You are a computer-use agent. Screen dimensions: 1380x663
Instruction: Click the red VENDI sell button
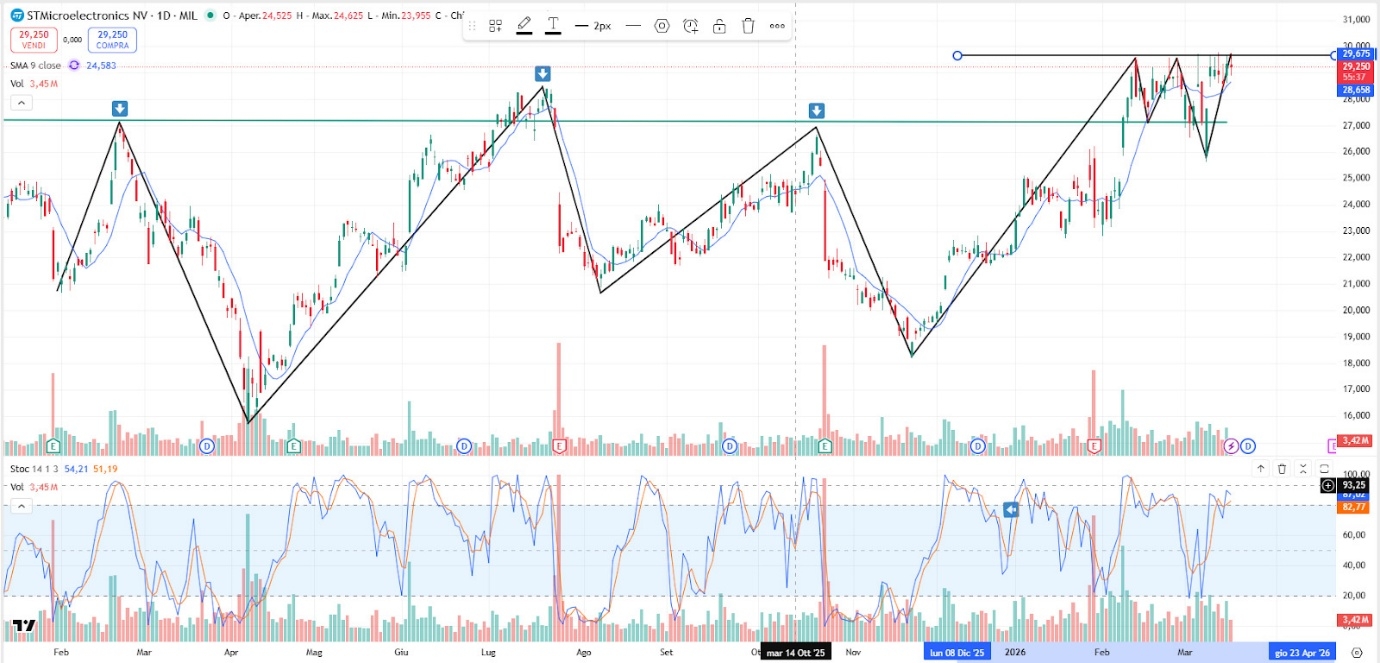coord(35,40)
